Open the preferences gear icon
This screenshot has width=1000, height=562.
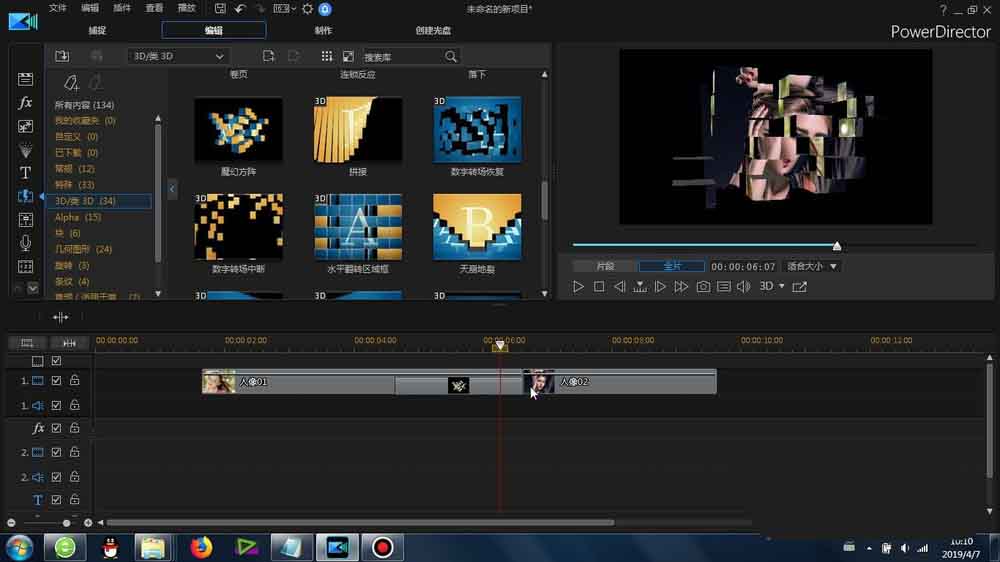coord(307,9)
